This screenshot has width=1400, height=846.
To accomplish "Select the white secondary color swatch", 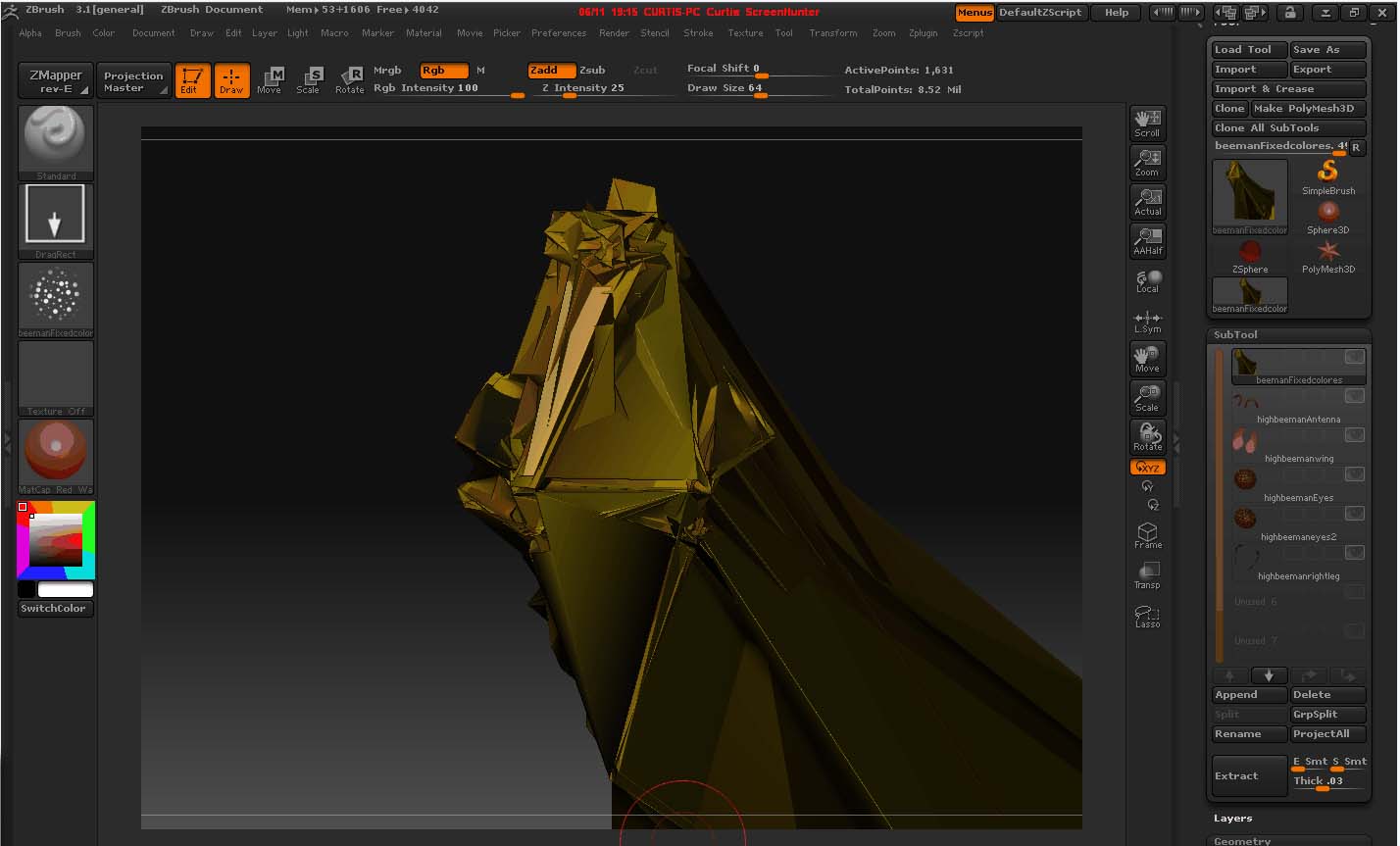I will tap(66, 589).
